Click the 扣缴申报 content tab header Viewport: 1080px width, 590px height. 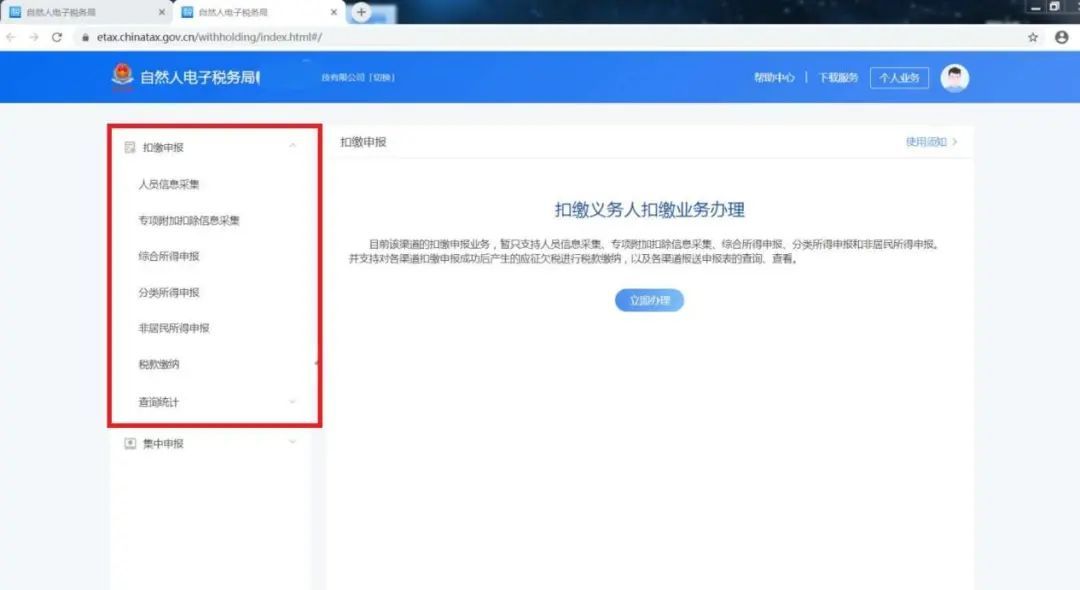(x=363, y=142)
